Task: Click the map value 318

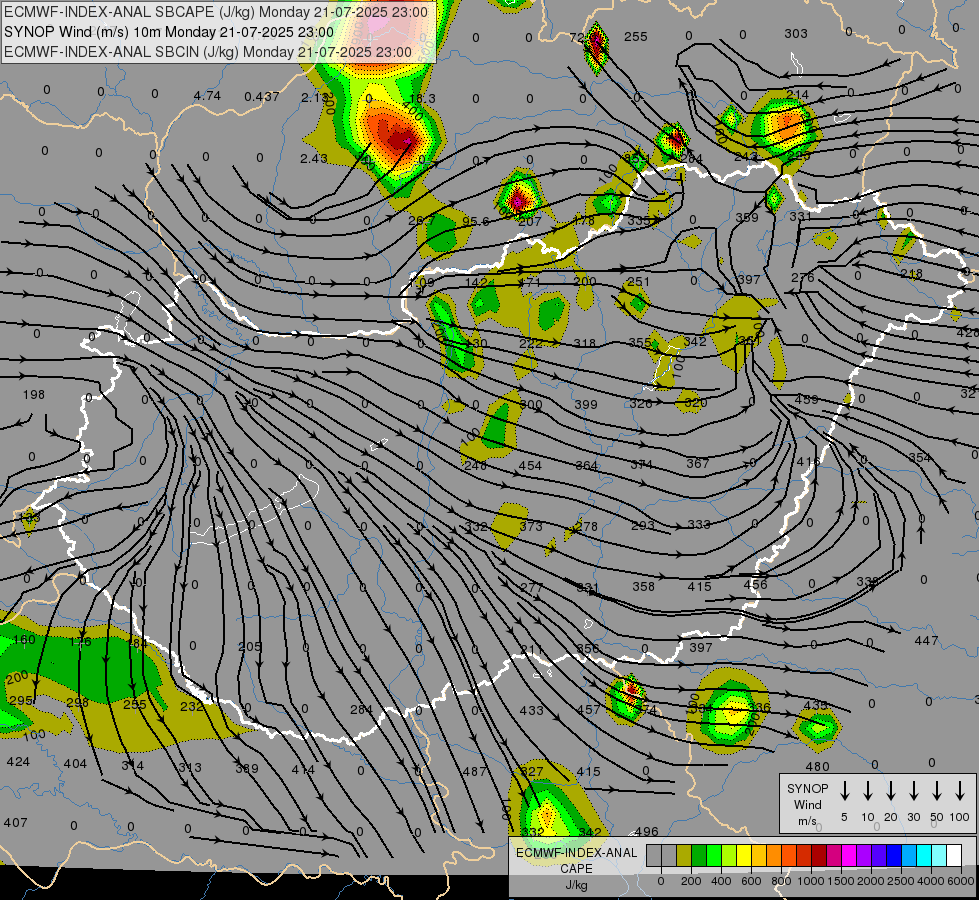Action: tap(584, 344)
